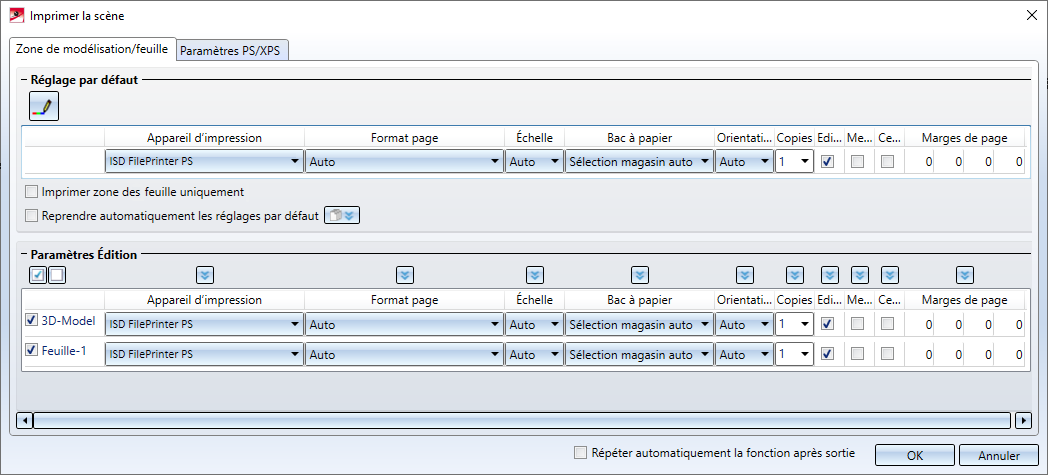The width and height of the screenshot is (1048, 475).
Task: Uncheck the 3D-Model row checkbox
Action: point(32,321)
